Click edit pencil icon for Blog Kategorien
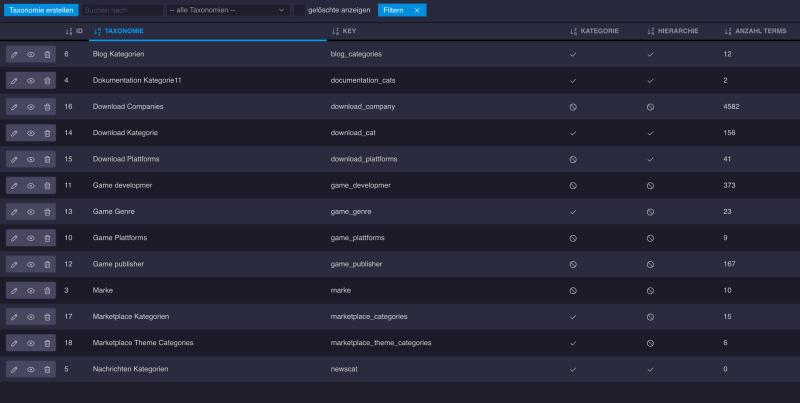Screen dimensions: 800x403 tap(14, 54)
